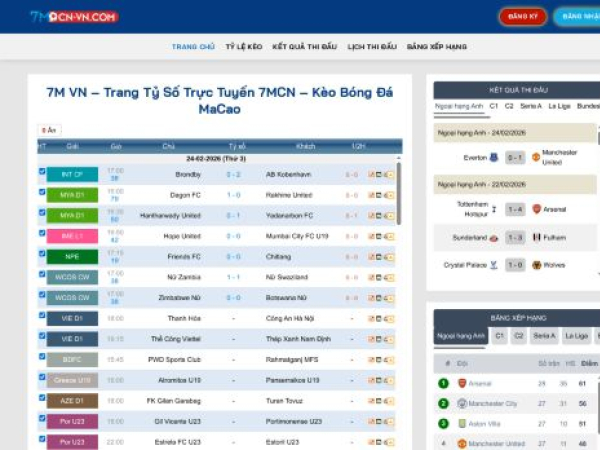600x450 pixels.
Task: Toggle checkbox for Thanh Hóa match
Action: pyautogui.click(x=42, y=318)
